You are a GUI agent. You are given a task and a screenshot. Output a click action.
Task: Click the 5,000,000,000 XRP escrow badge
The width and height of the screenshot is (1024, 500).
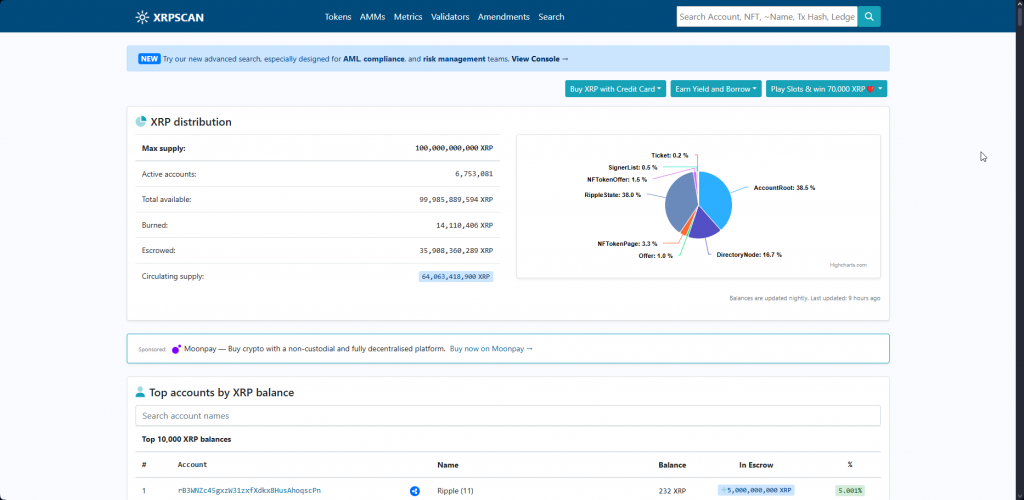(756, 491)
